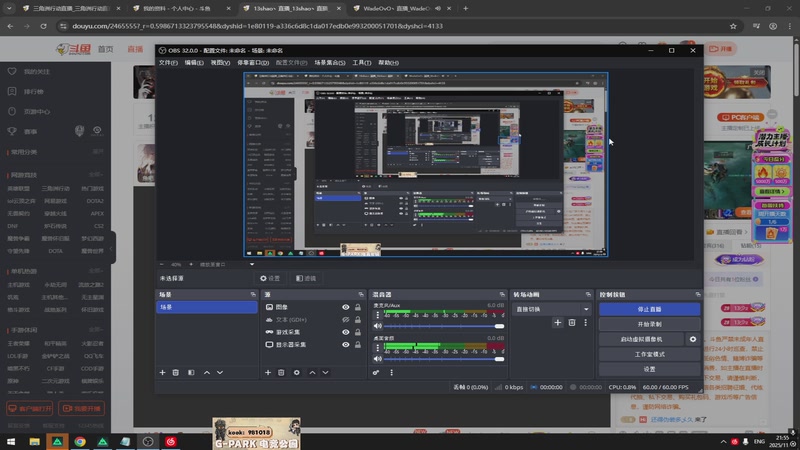
Task: Mute the 麦克风/Aux audio channel
Action: [x=378, y=326]
